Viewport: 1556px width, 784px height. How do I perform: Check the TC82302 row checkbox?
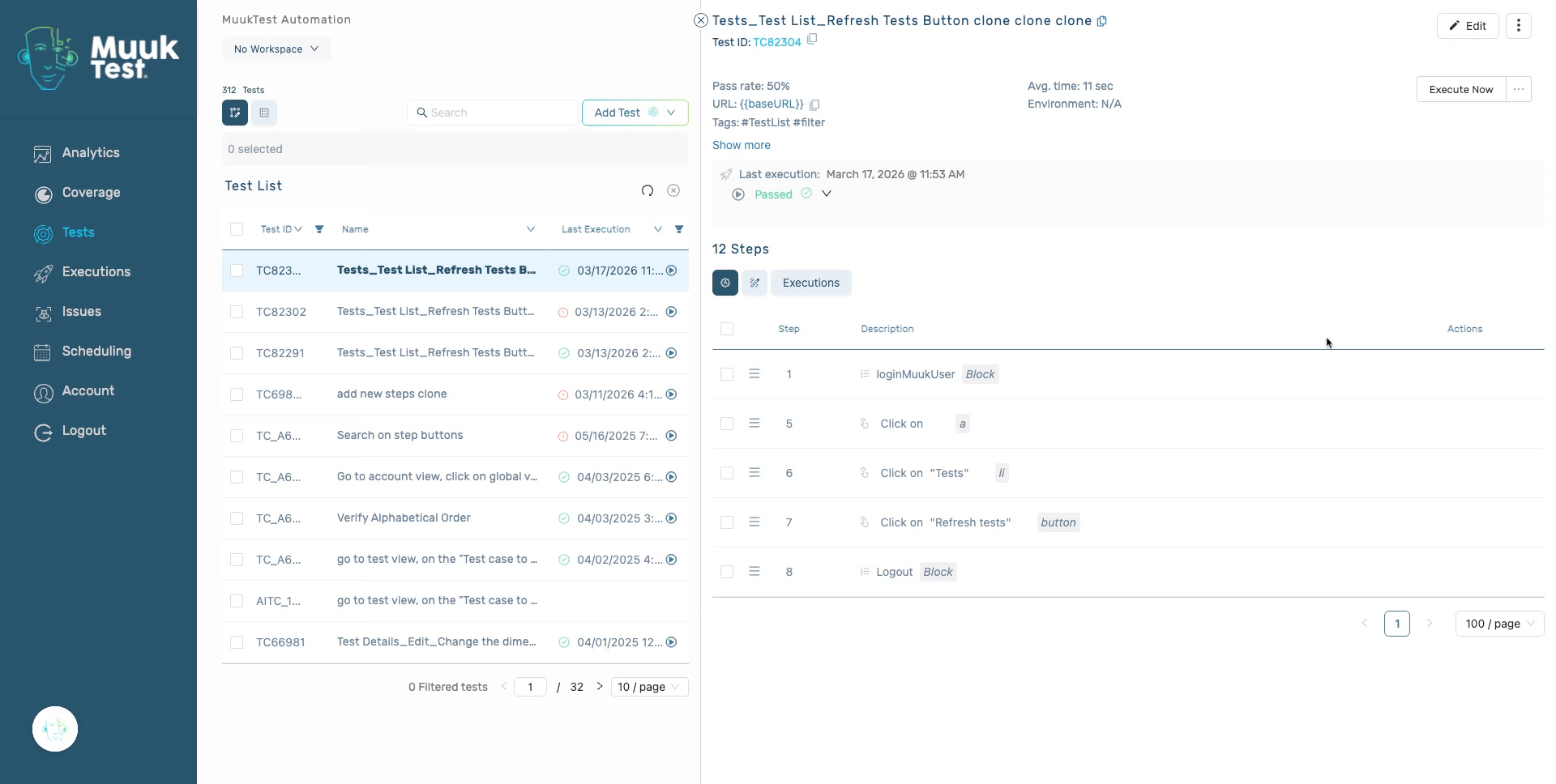[237, 312]
